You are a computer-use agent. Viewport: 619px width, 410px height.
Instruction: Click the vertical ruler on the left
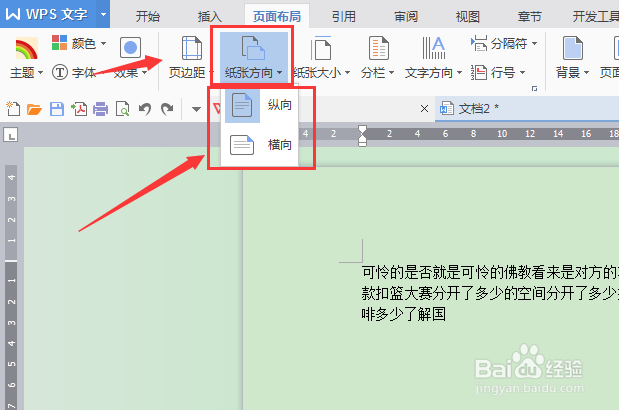click(11, 287)
